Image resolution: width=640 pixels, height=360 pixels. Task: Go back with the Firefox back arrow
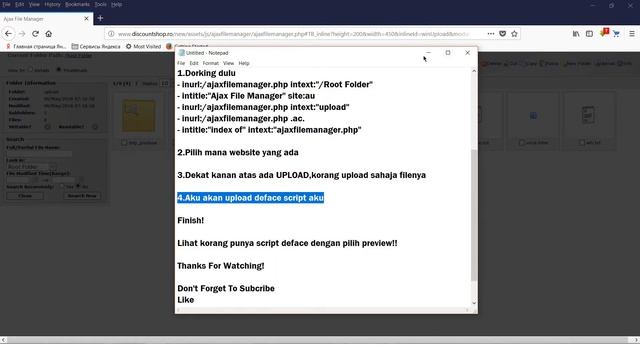(x=8, y=34)
